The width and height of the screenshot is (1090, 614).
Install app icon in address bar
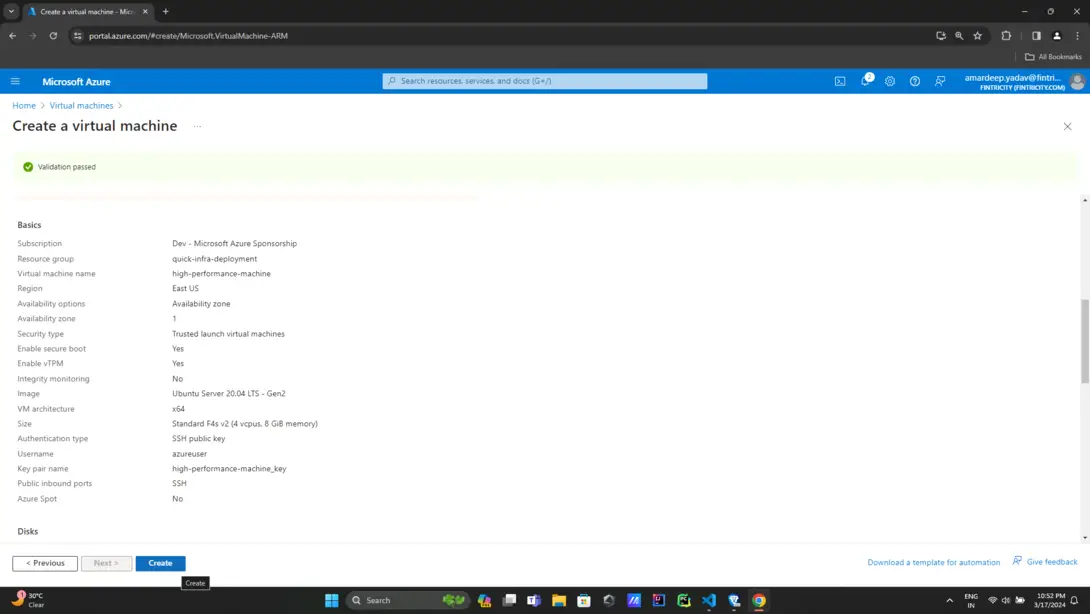(x=941, y=35)
